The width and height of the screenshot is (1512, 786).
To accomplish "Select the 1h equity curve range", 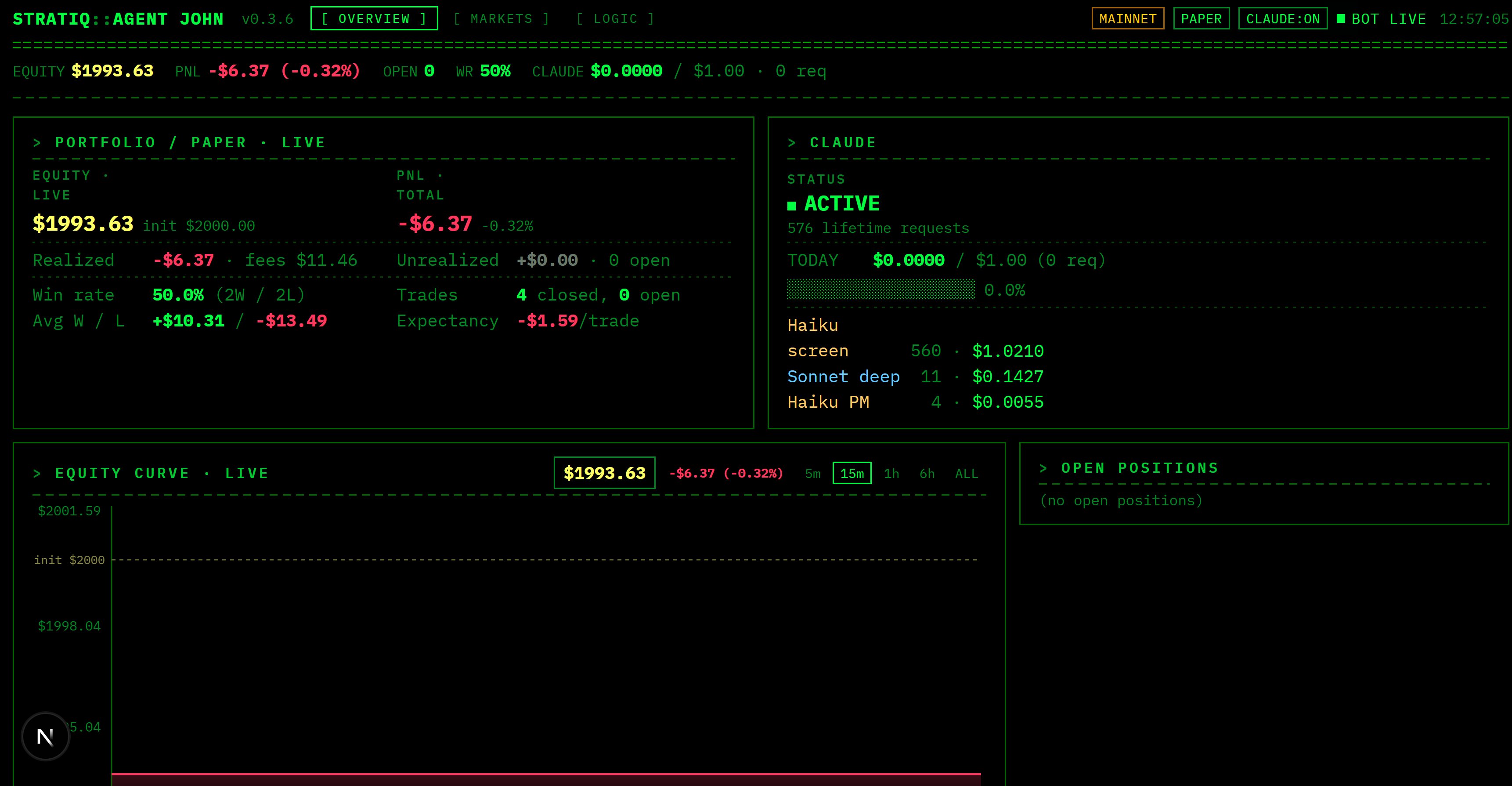I will click(x=891, y=474).
